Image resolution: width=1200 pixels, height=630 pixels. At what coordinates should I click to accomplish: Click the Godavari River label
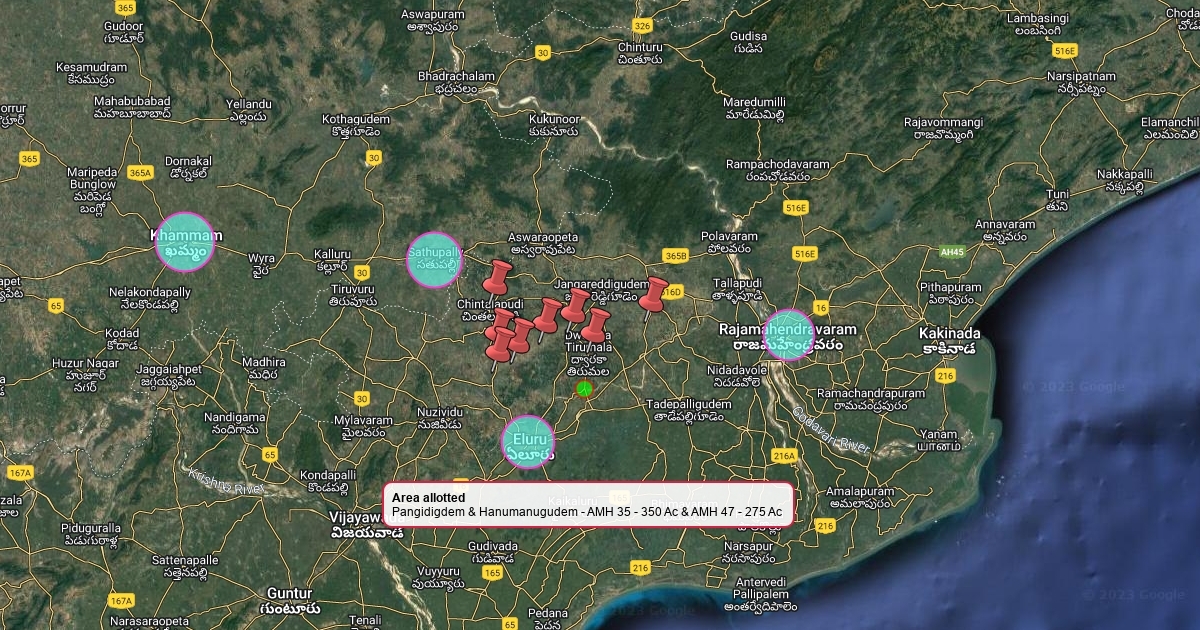point(832,431)
